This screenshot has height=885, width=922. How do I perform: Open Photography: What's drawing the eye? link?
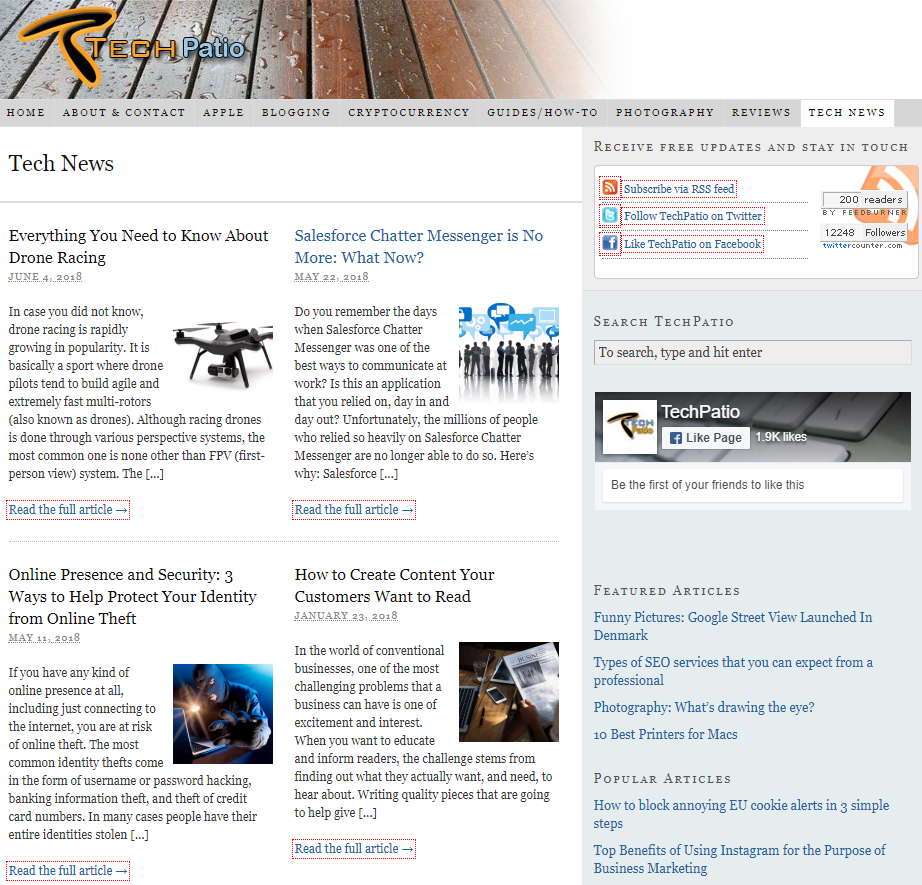point(704,707)
